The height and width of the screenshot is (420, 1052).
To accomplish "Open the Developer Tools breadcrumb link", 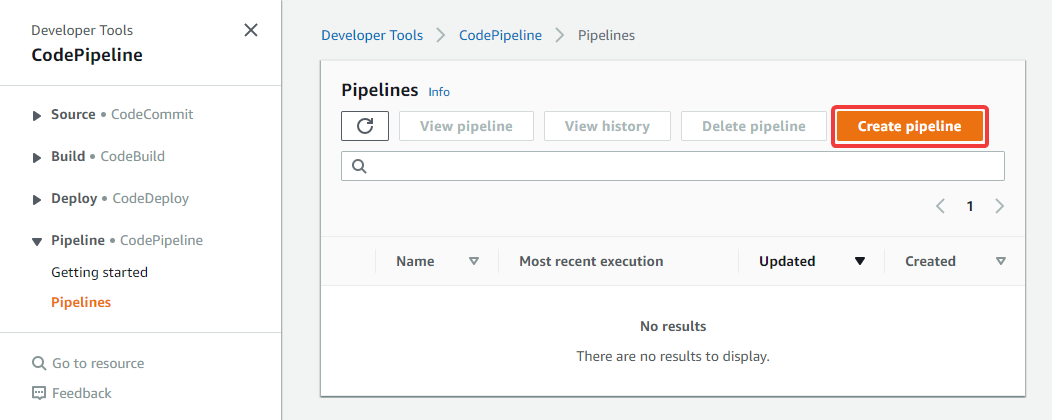I will tap(372, 36).
